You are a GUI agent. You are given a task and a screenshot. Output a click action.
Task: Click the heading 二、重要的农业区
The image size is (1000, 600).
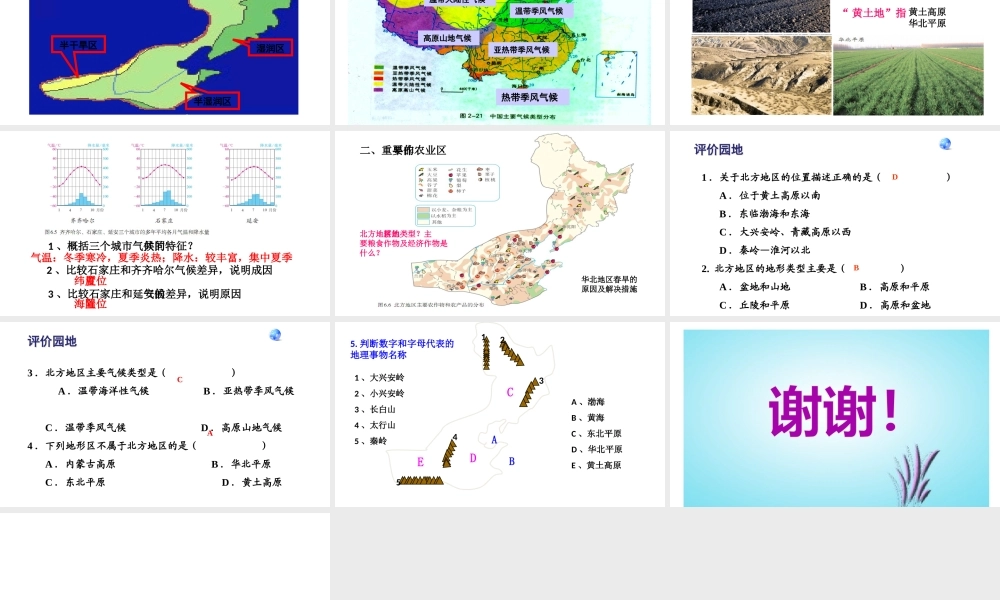click(x=403, y=150)
